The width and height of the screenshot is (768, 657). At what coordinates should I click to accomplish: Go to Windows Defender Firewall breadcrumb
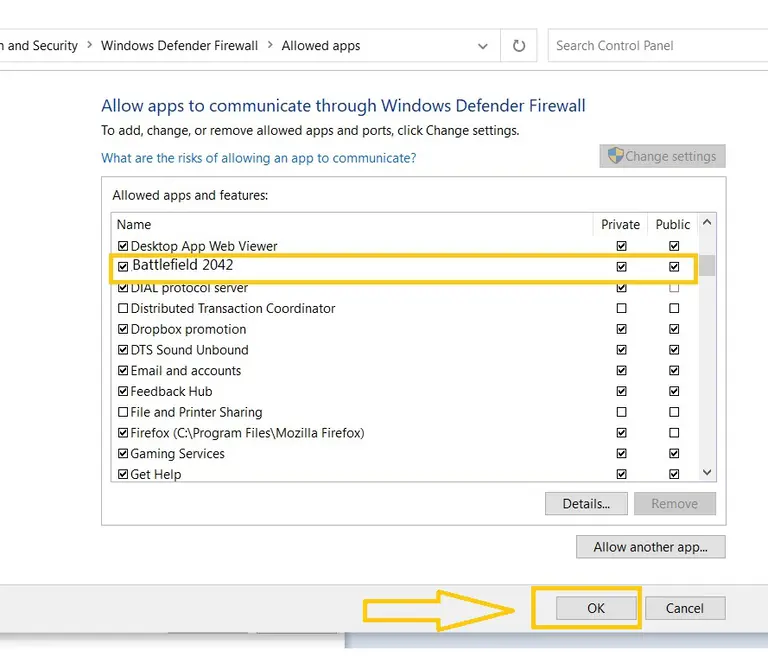[179, 46]
